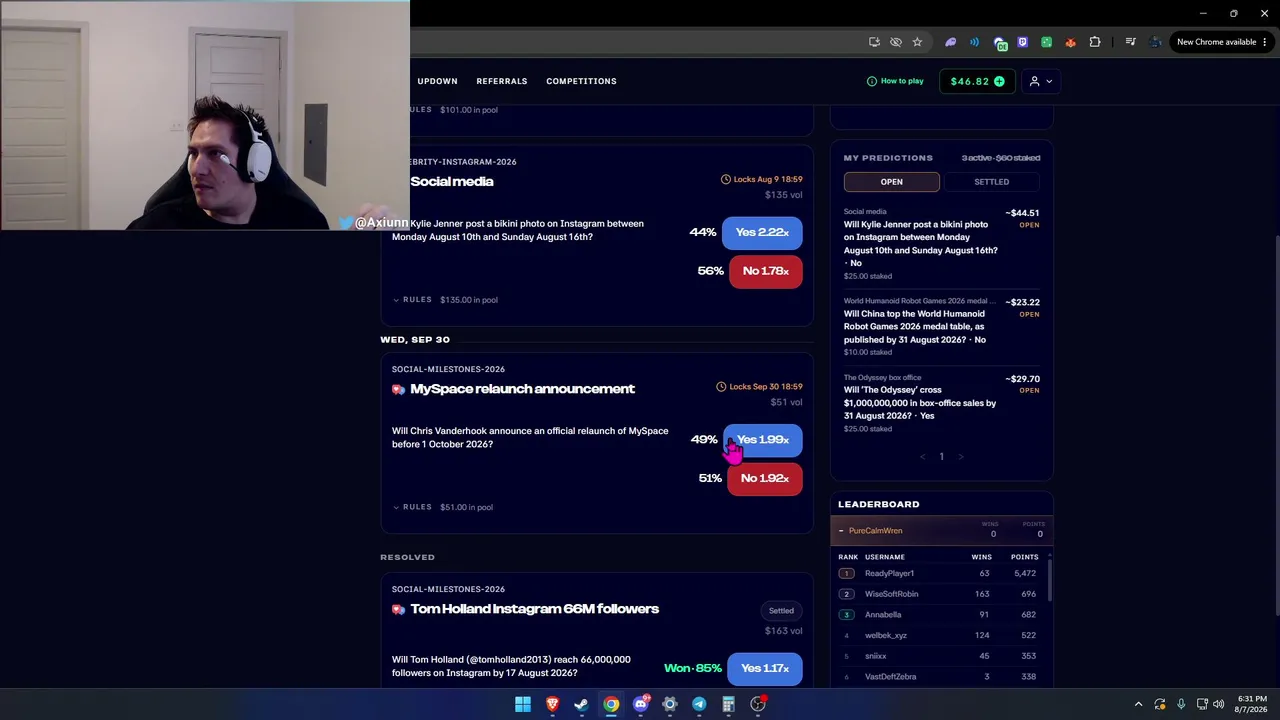The image size is (1280, 720).
Task: Open the MetaMask fox extension
Action: (1070, 42)
